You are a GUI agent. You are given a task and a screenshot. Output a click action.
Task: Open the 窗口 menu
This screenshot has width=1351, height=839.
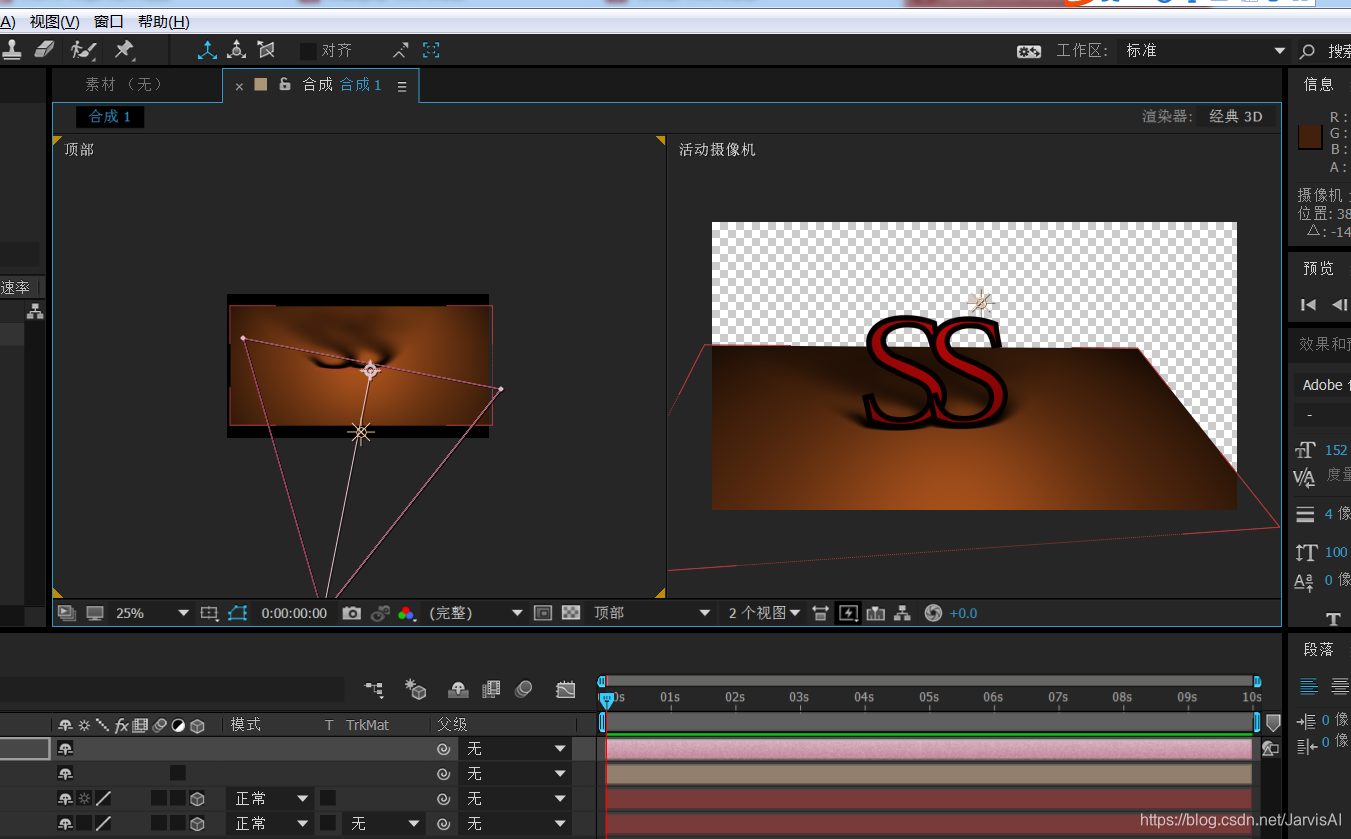click(109, 21)
